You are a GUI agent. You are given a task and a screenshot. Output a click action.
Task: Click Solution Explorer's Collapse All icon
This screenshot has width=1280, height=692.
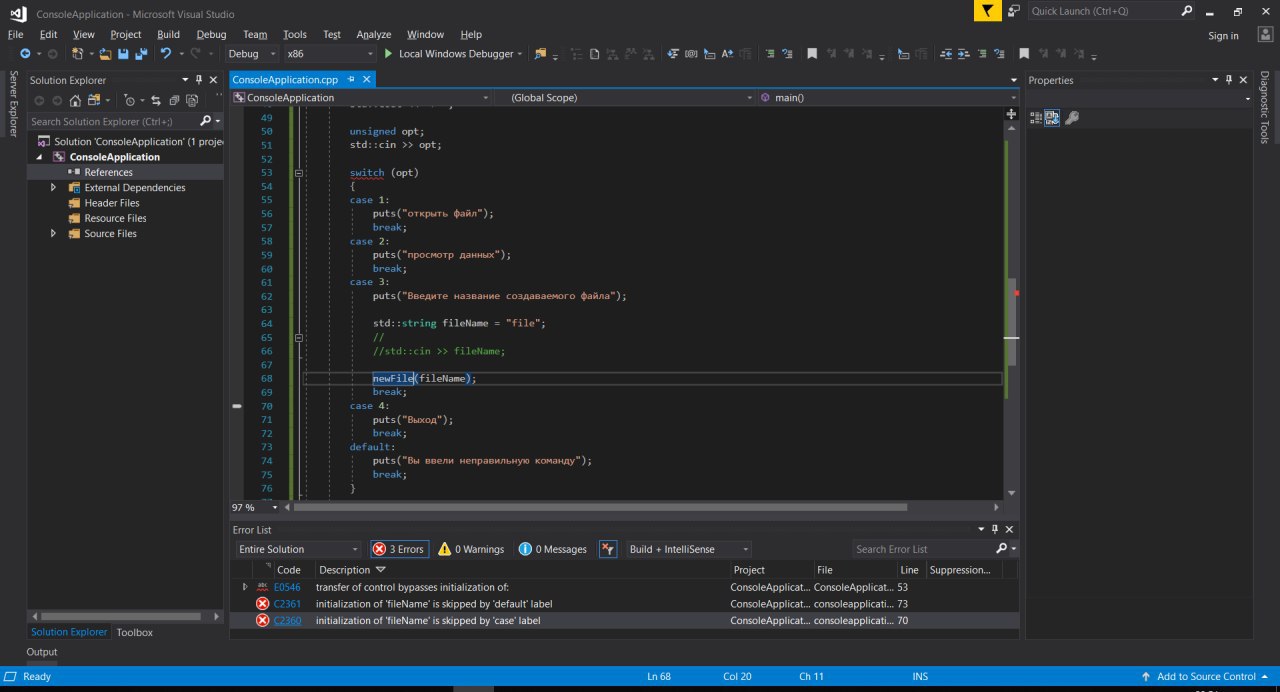(x=175, y=100)
